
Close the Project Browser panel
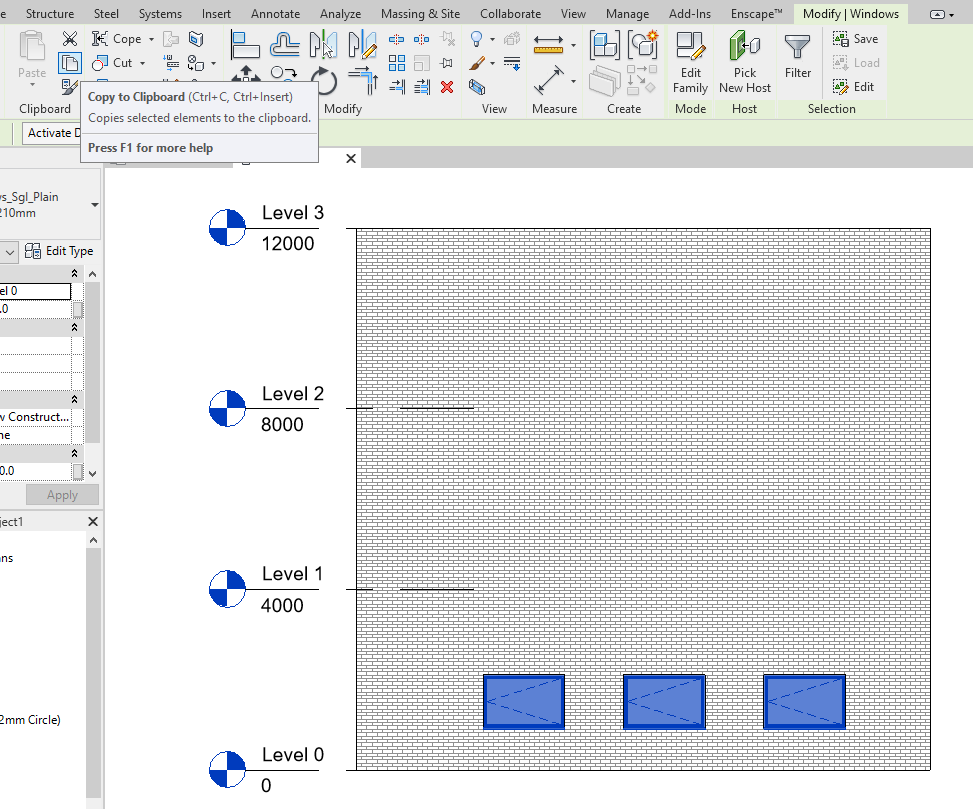point(93,522)
